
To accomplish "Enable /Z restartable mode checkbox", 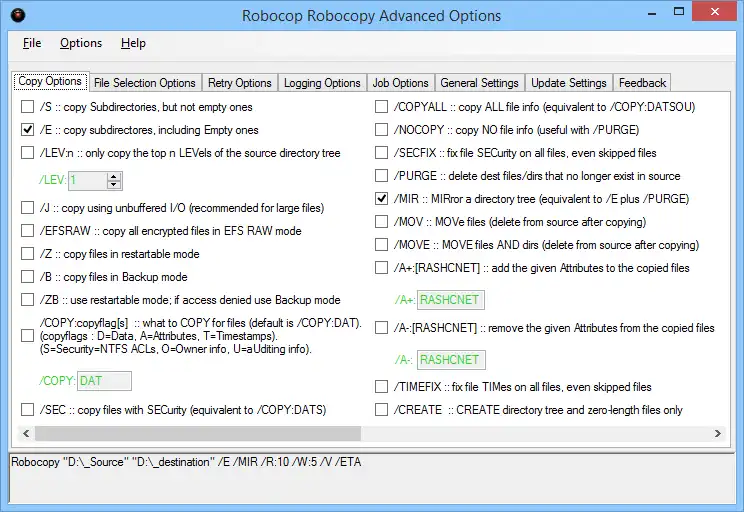I will tap(28, 254).
